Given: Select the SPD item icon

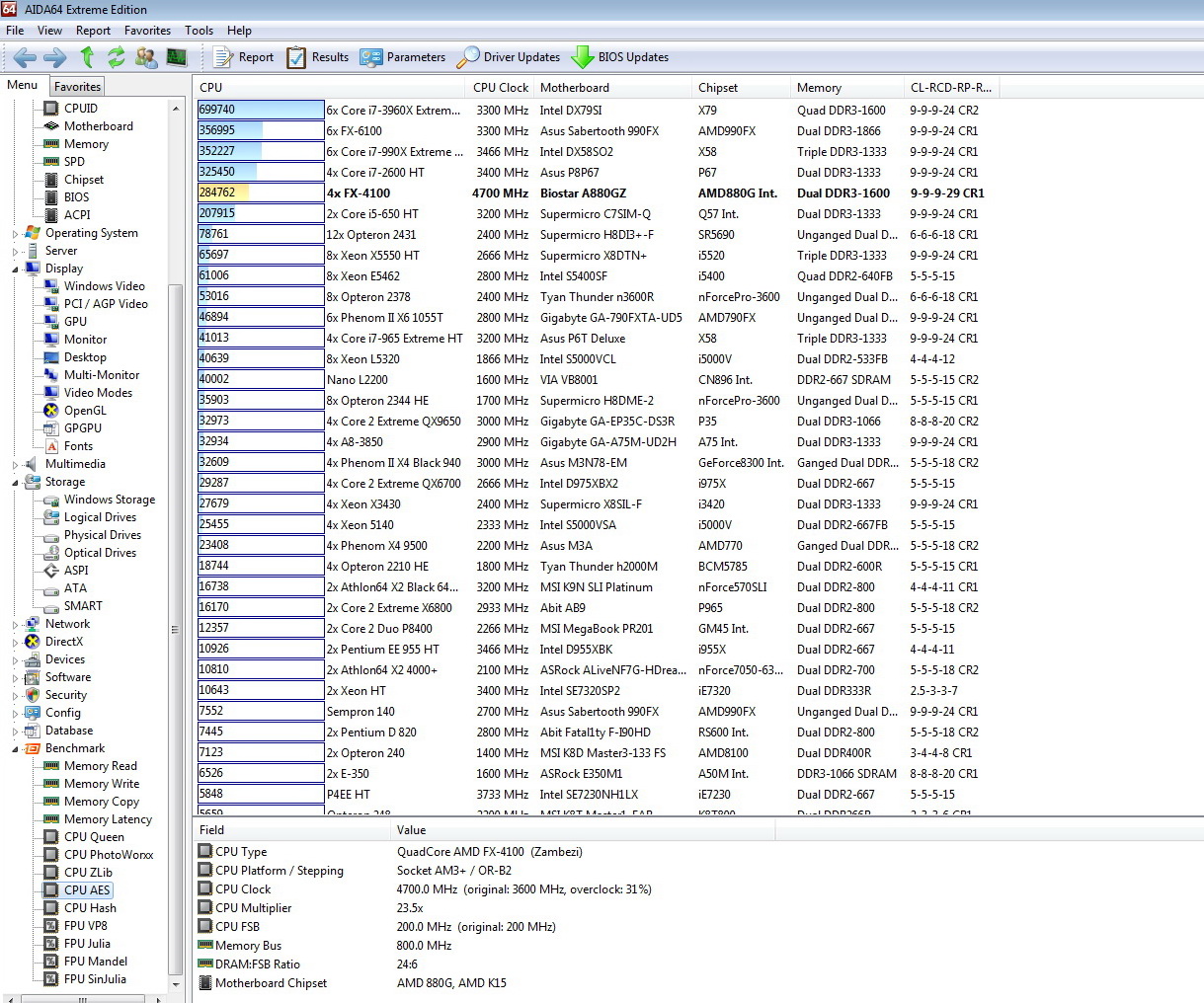Looking at the screenshot, I should [51, 162].
